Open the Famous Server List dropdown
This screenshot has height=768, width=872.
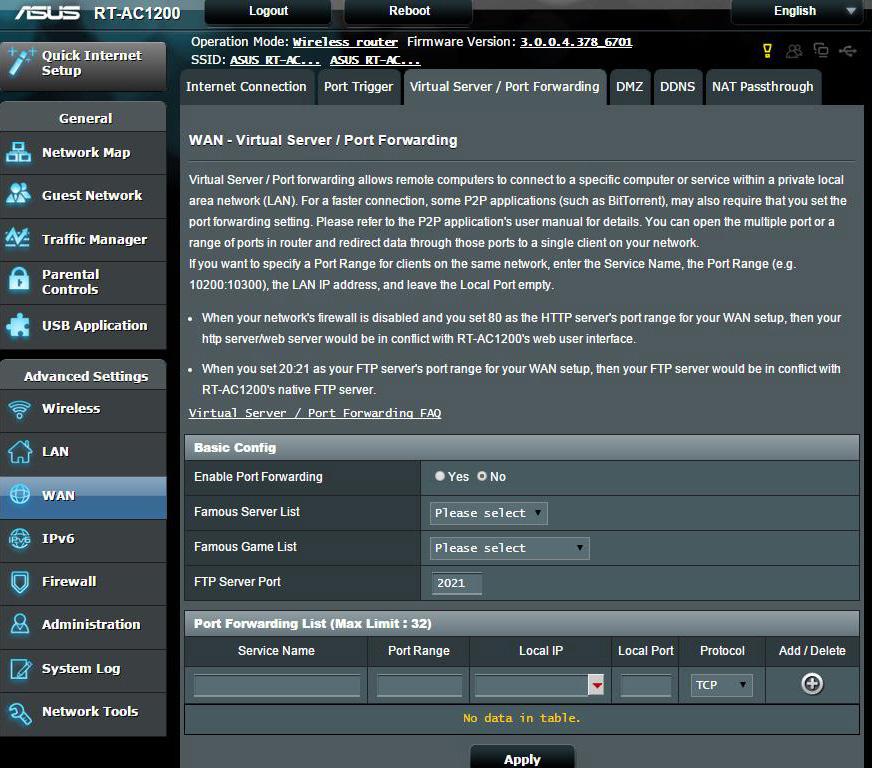(488, 513)
